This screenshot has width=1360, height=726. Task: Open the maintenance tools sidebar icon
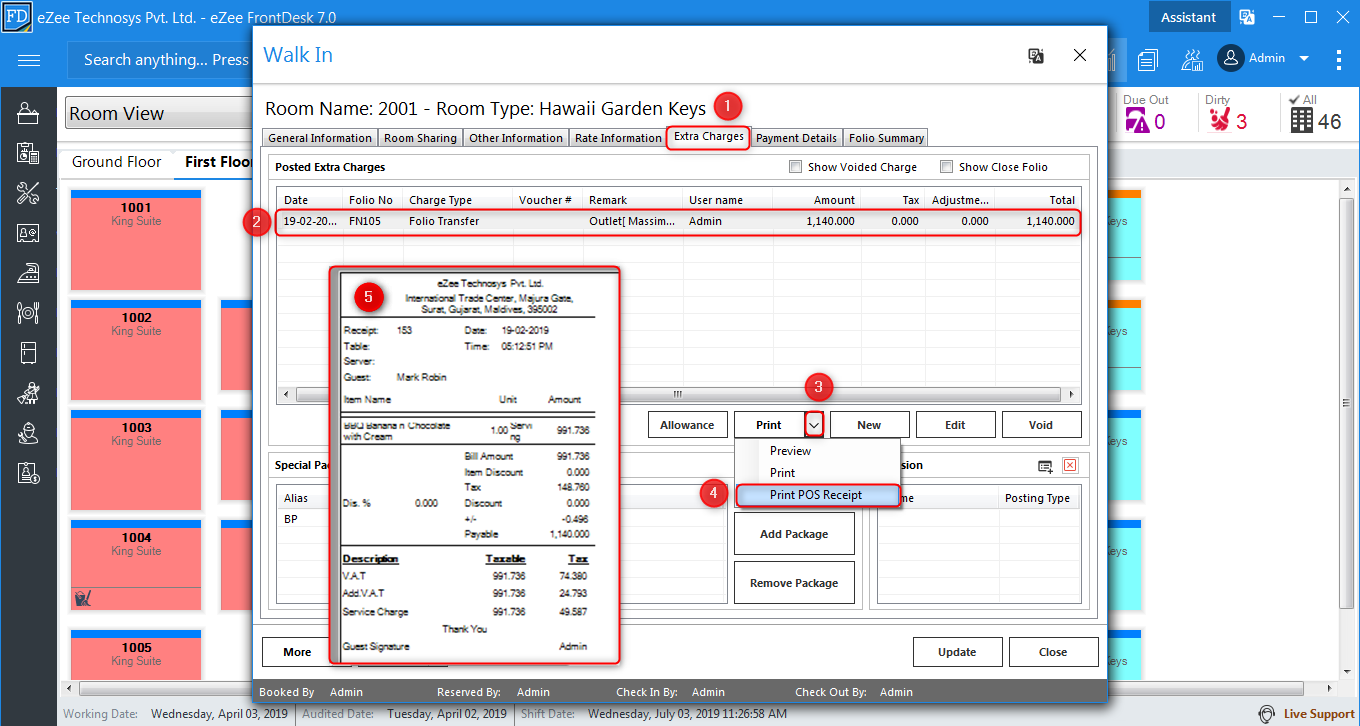(x=28, y=193)
